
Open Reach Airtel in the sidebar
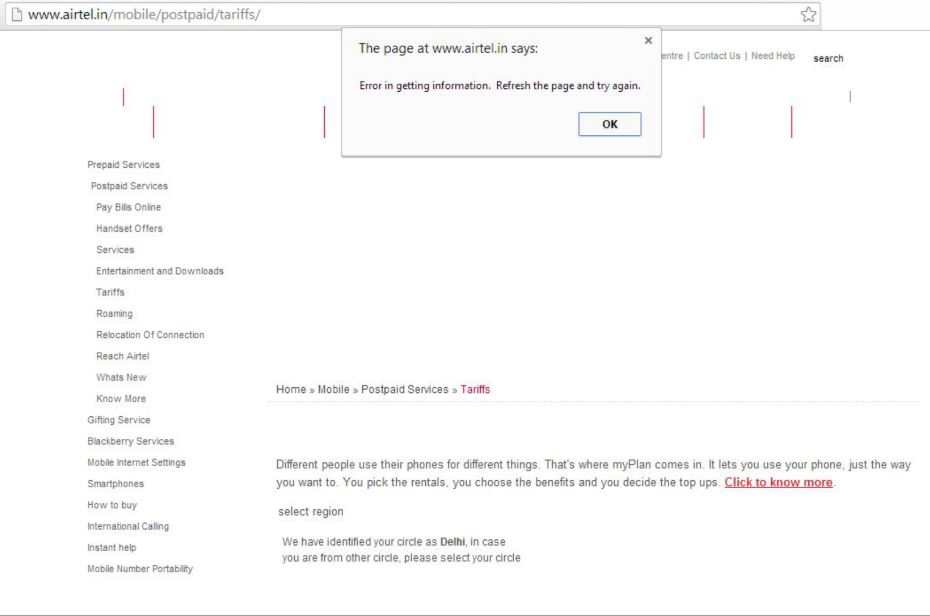[123, 356]
